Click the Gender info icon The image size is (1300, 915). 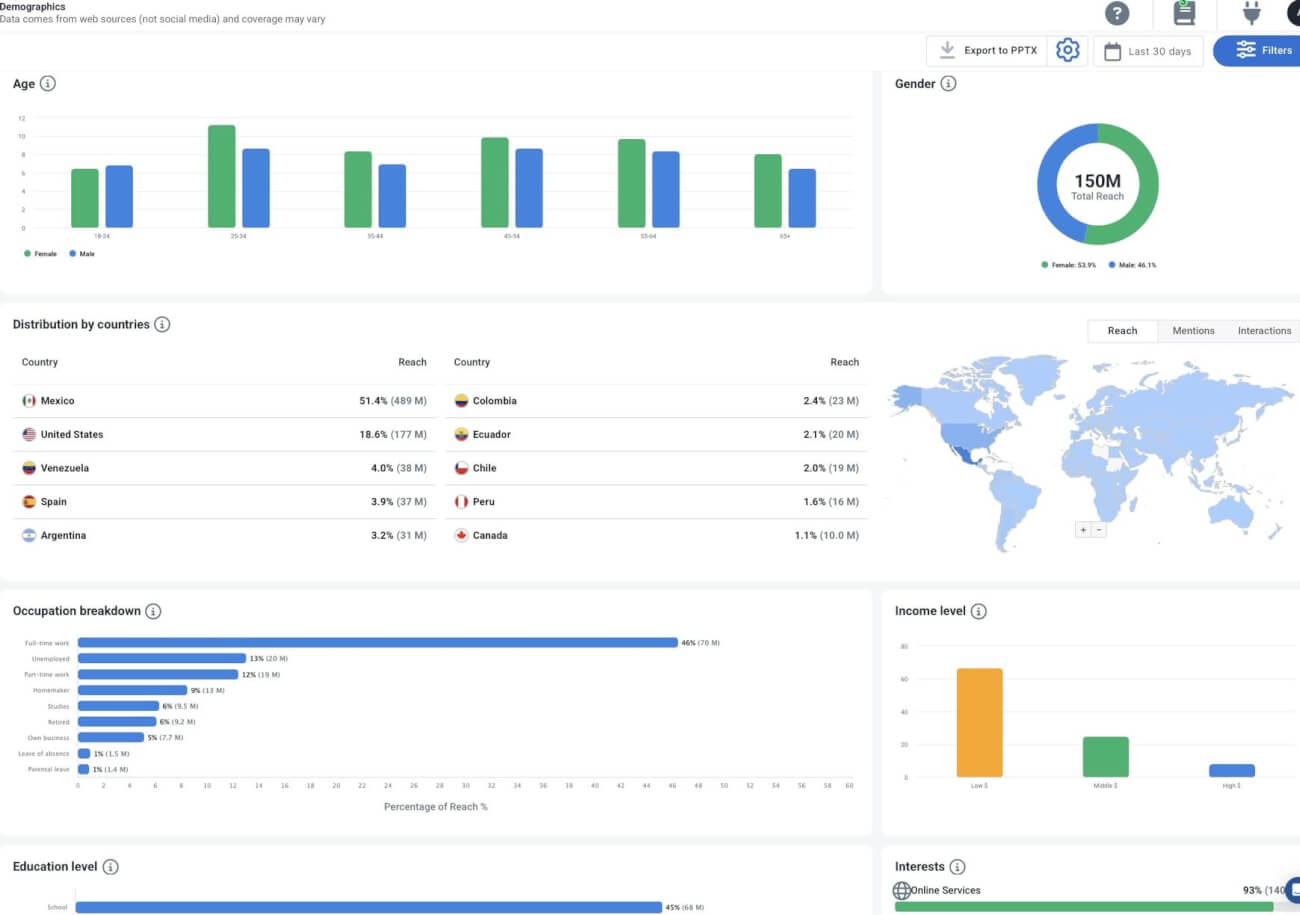[x=948, y=84]
